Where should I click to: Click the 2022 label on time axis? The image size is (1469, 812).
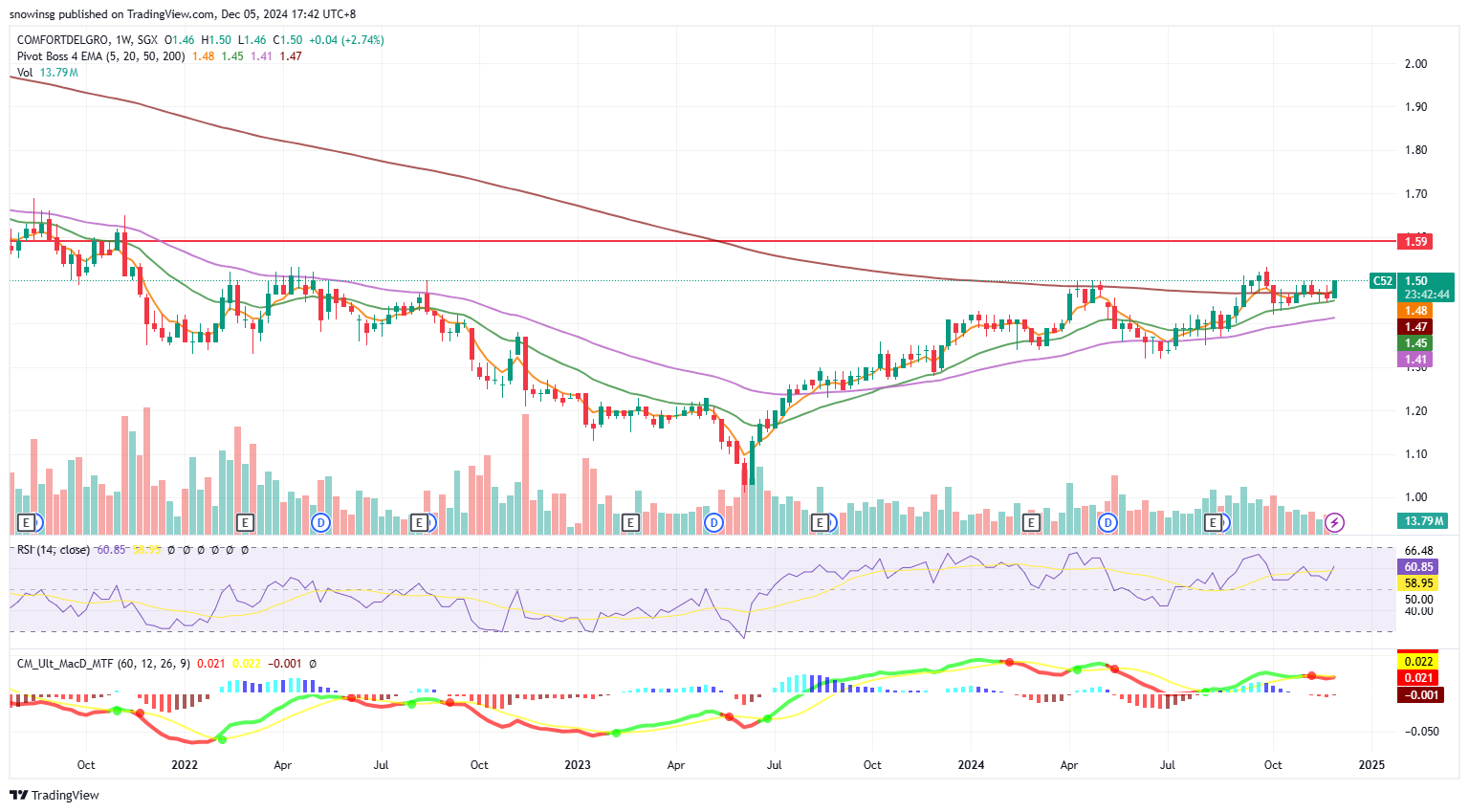tap(185, 765)
